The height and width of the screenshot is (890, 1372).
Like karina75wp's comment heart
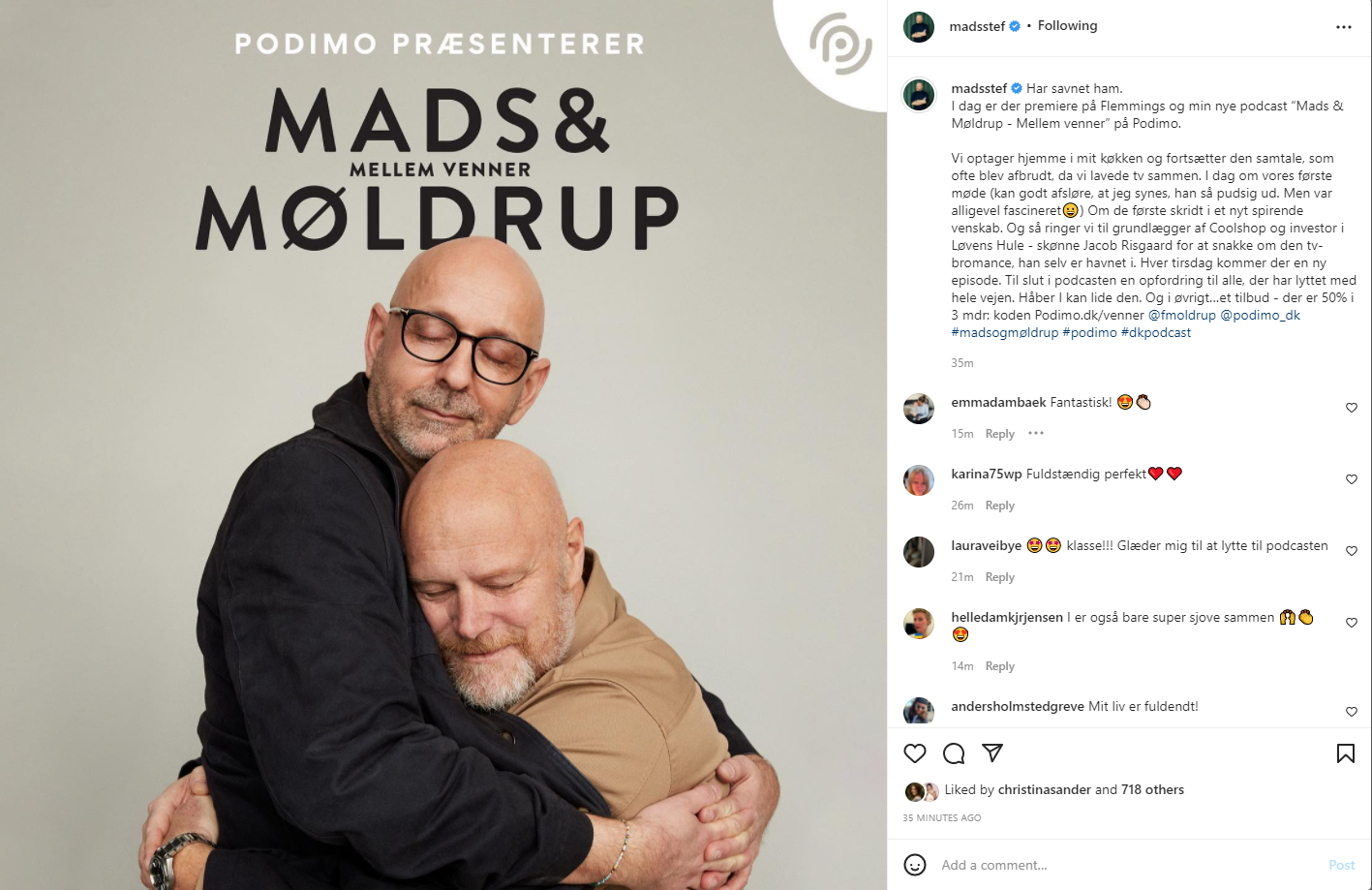click(1352, 479)
